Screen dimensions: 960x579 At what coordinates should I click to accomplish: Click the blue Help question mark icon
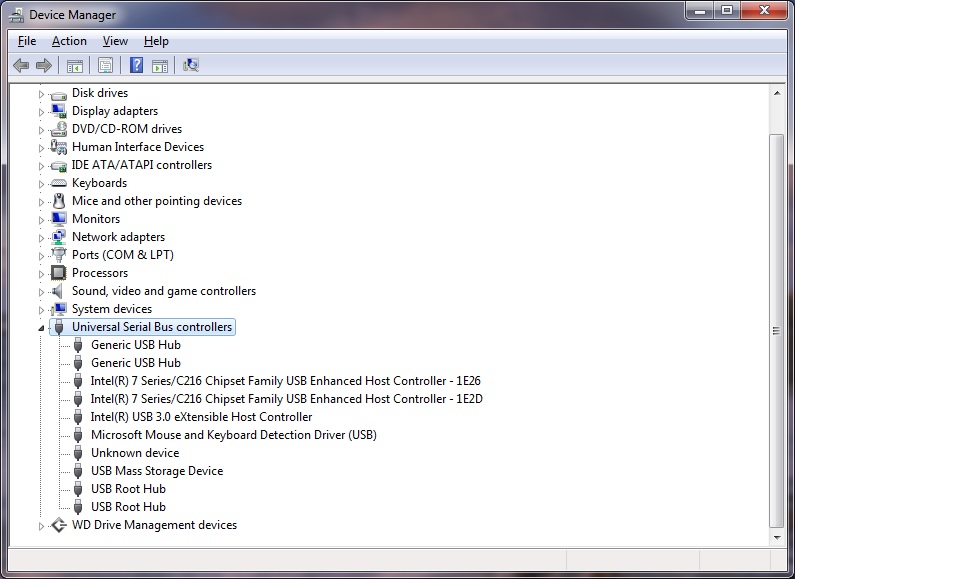pos(136,65)
